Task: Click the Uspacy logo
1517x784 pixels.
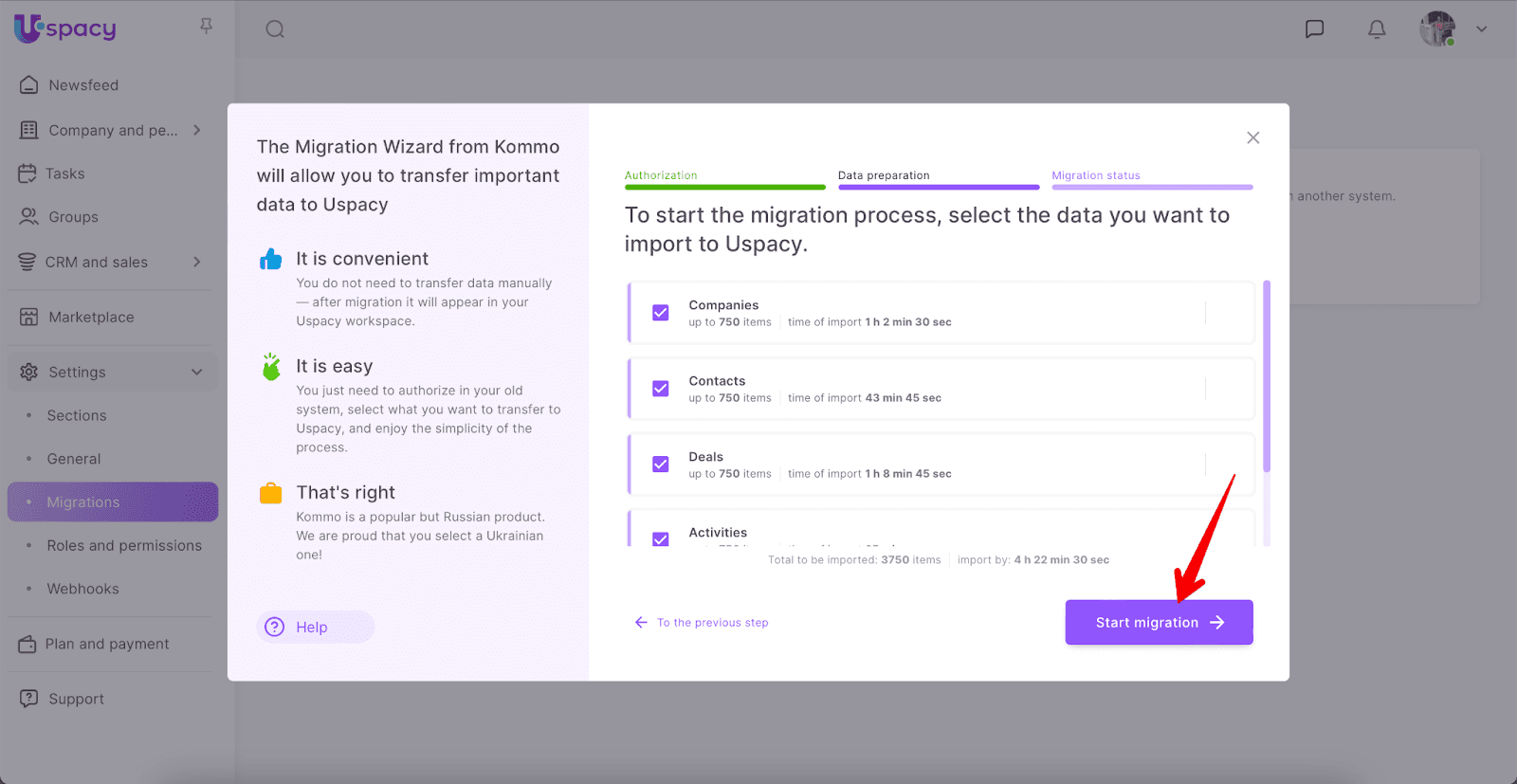Action: click(65, 28)
